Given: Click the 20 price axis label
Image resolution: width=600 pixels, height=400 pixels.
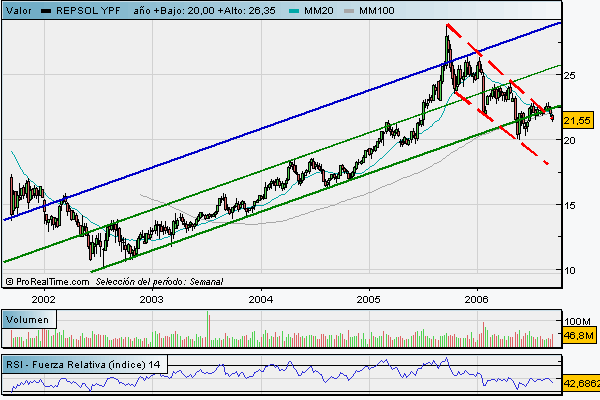Looking at the screenshot, I should click(569, 140).
